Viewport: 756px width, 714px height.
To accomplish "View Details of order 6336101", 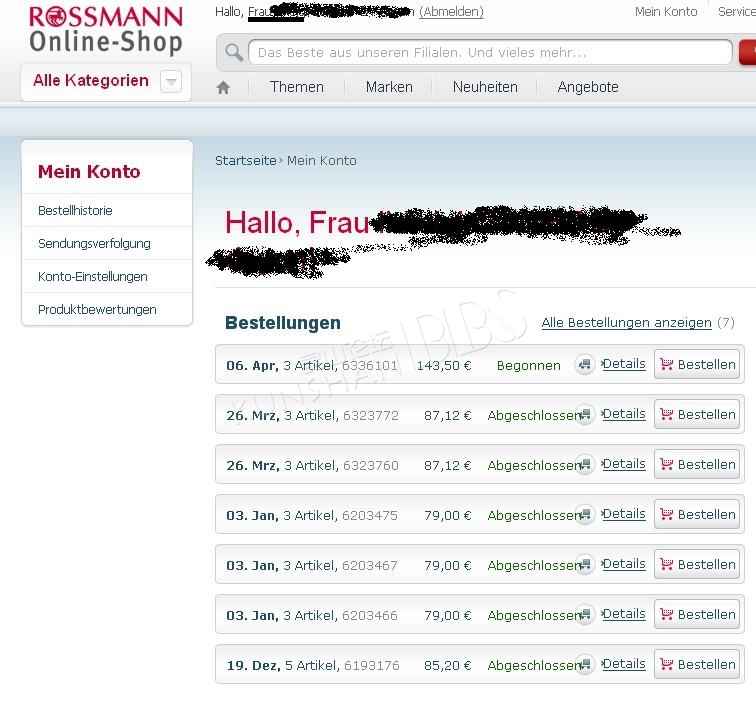I will click(624, 364).
